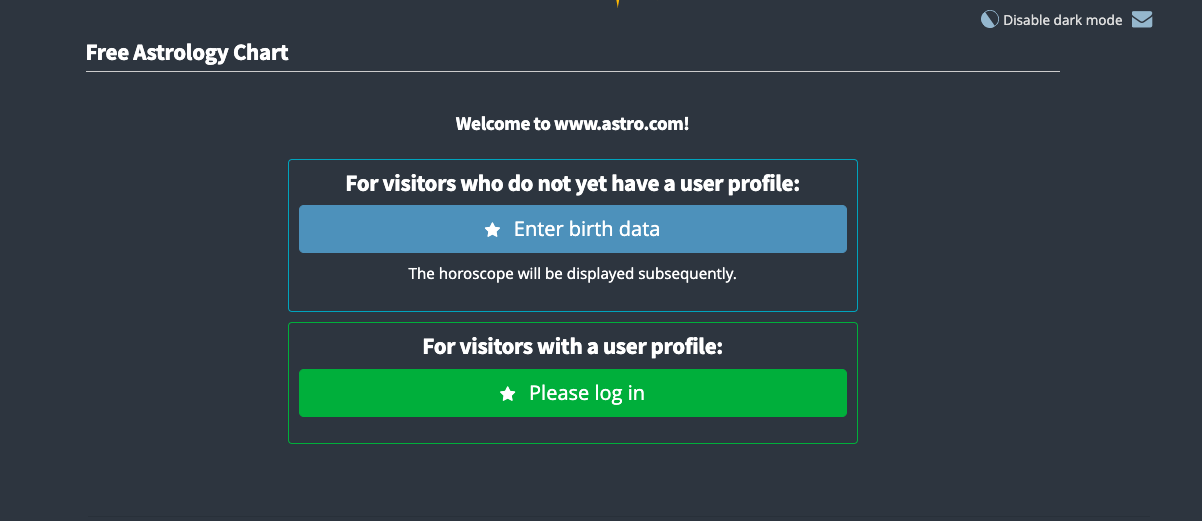1202x521 pixels.
Task: Open the envelope contact icon
Action: coord(1142,19)
